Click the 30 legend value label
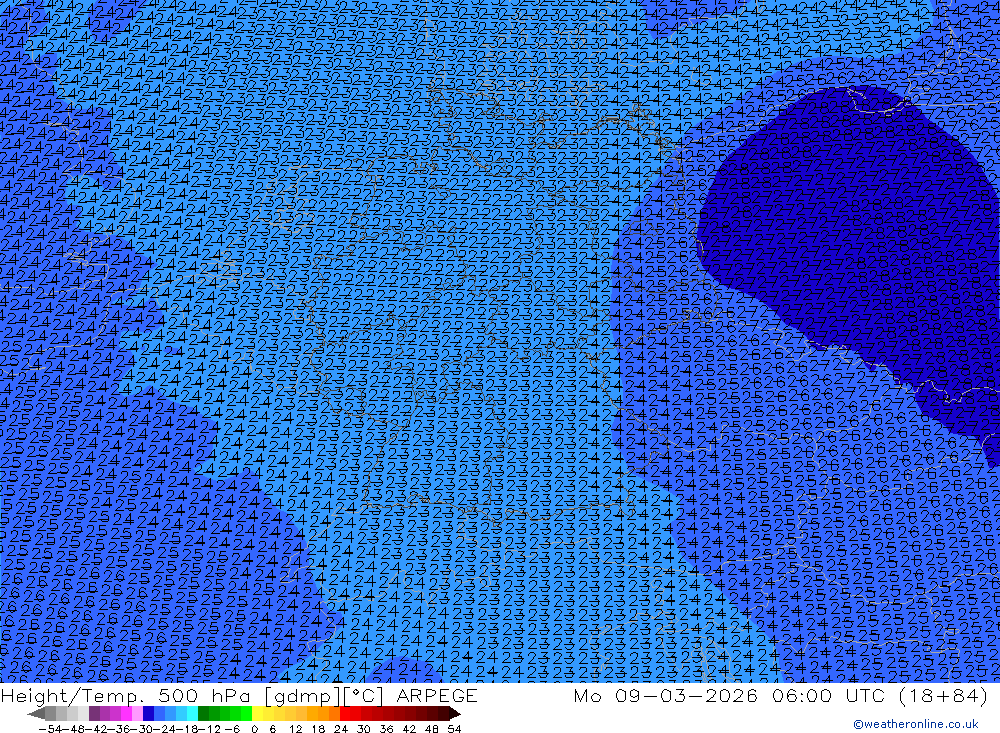This screenshot has width=1000, height=733. pos(364,729)
